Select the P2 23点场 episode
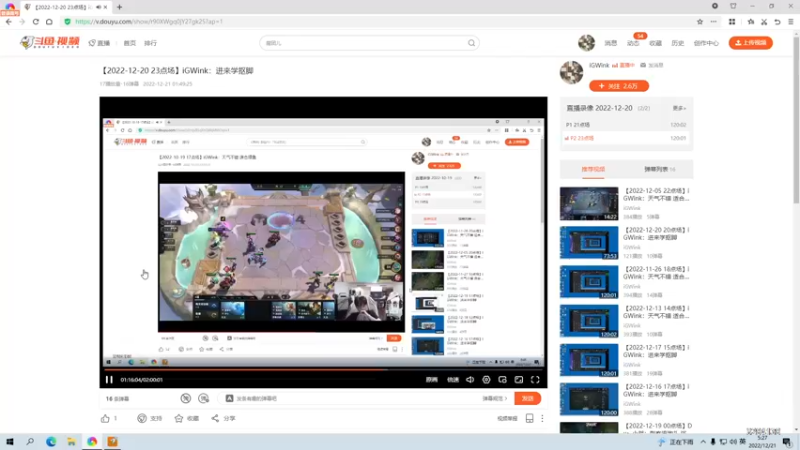This screenshot has width=800, height=450. [626, 138]
